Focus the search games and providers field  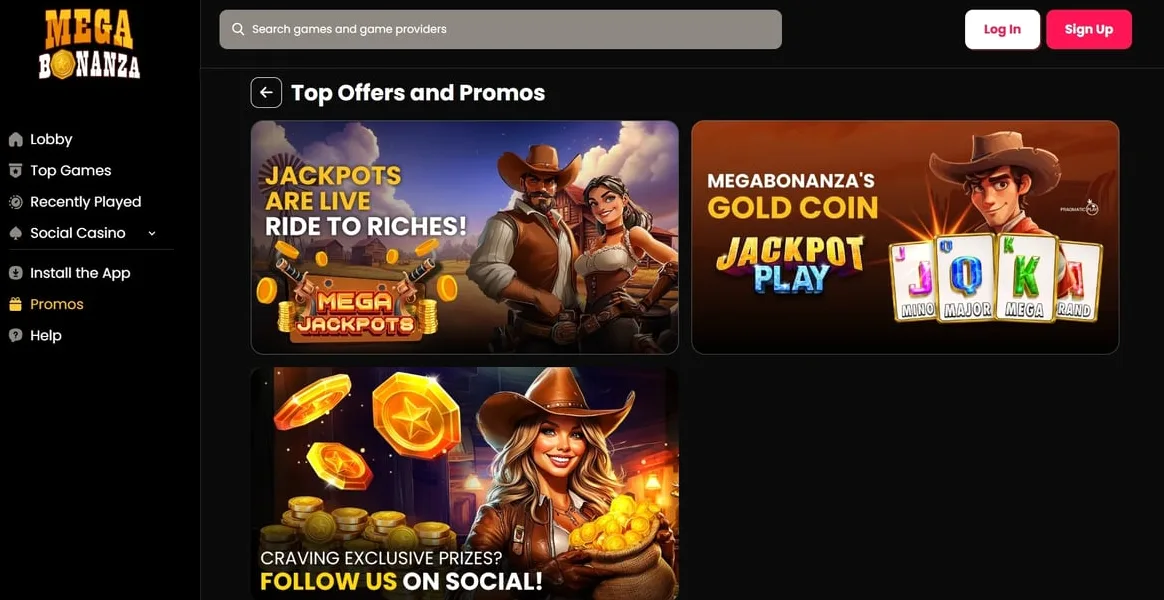(500, 29)
